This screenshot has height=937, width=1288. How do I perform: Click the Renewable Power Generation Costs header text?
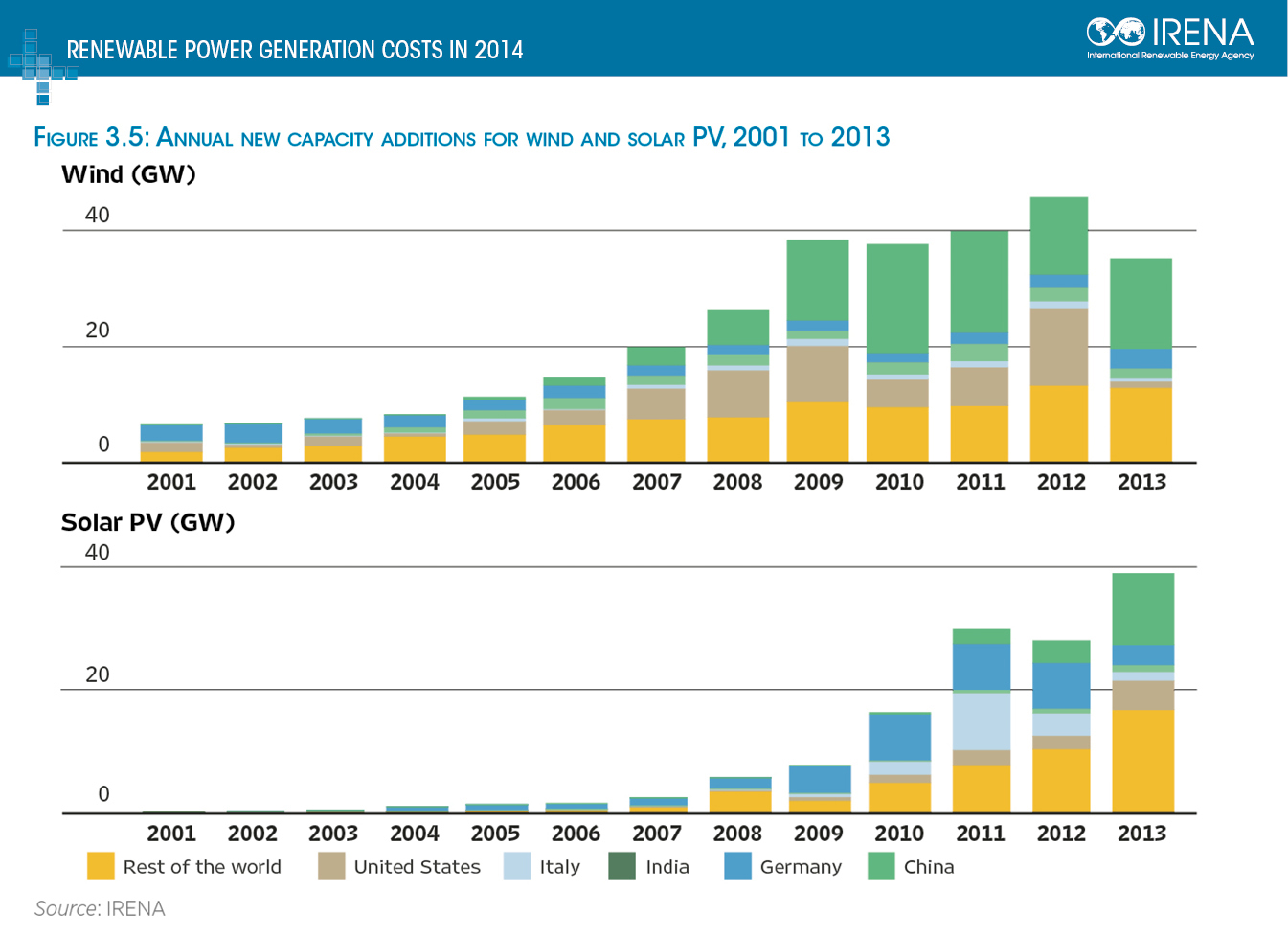click(295, 50)
